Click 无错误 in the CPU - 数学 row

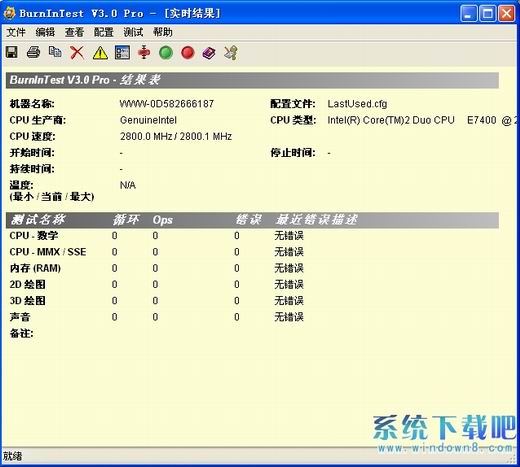pos(289,236)
